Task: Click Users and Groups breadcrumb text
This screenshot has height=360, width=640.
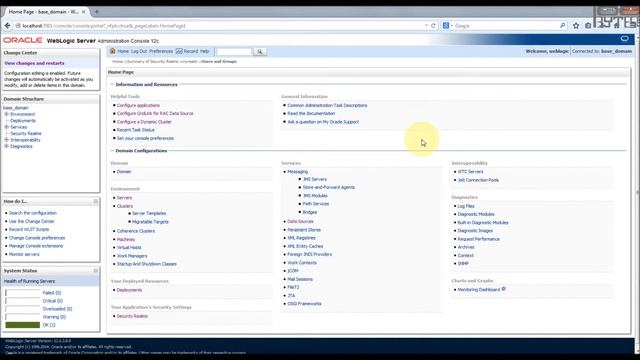Action: [219, 62]
